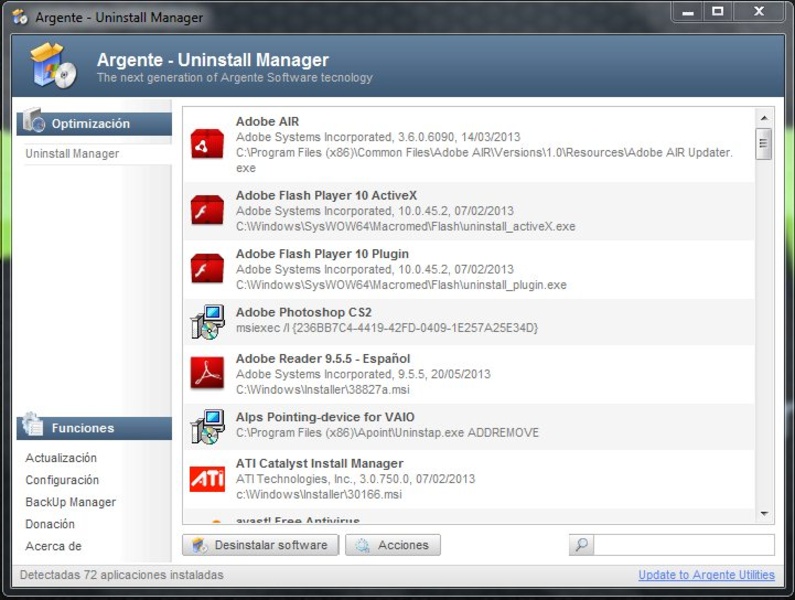Click the list scrollbar down arrow
Image resolution: width=795 pixels, height=600 pixels.
(x=764, y=514)
